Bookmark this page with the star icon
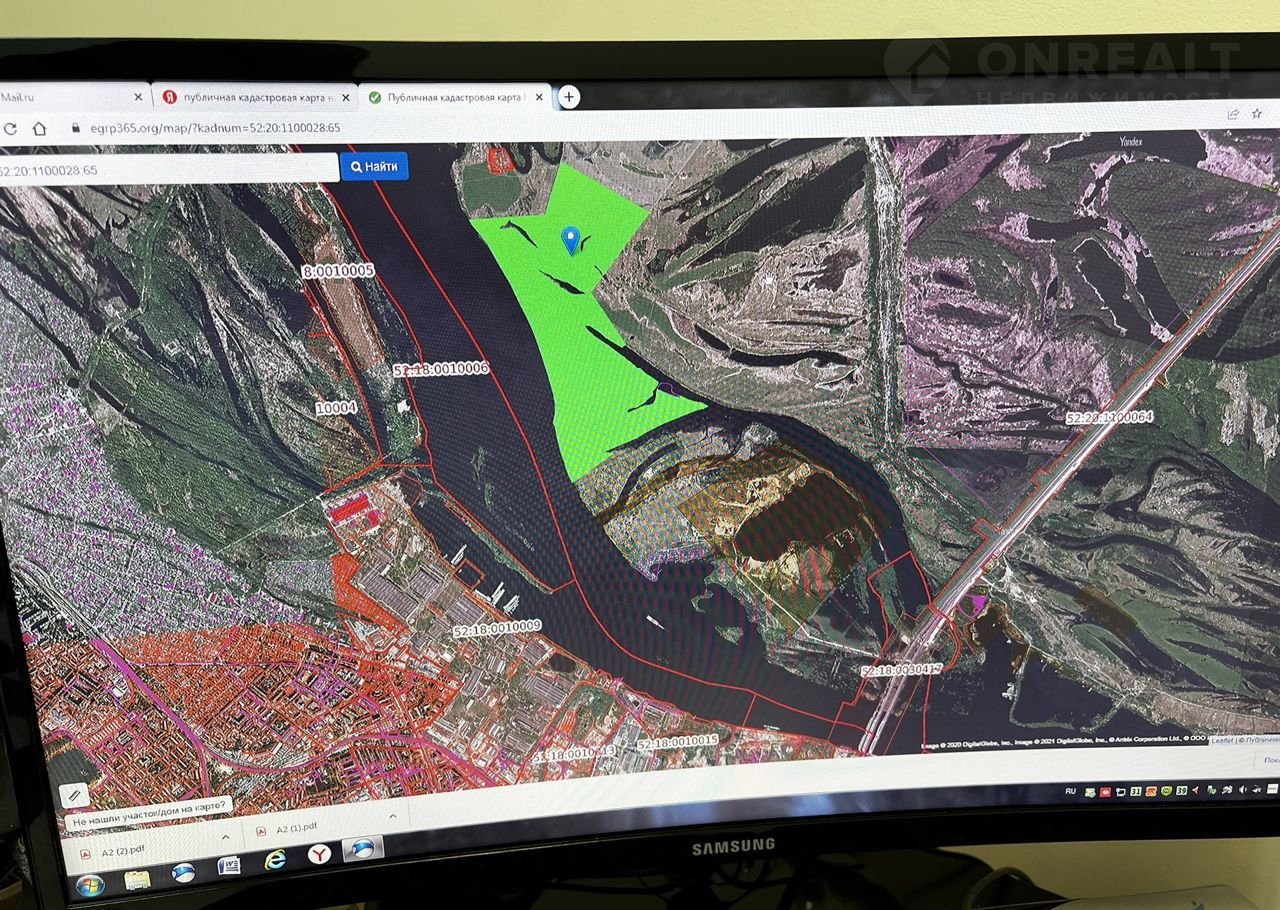Viewport: 1280px width, 910px height. (x=1256, y=115)
